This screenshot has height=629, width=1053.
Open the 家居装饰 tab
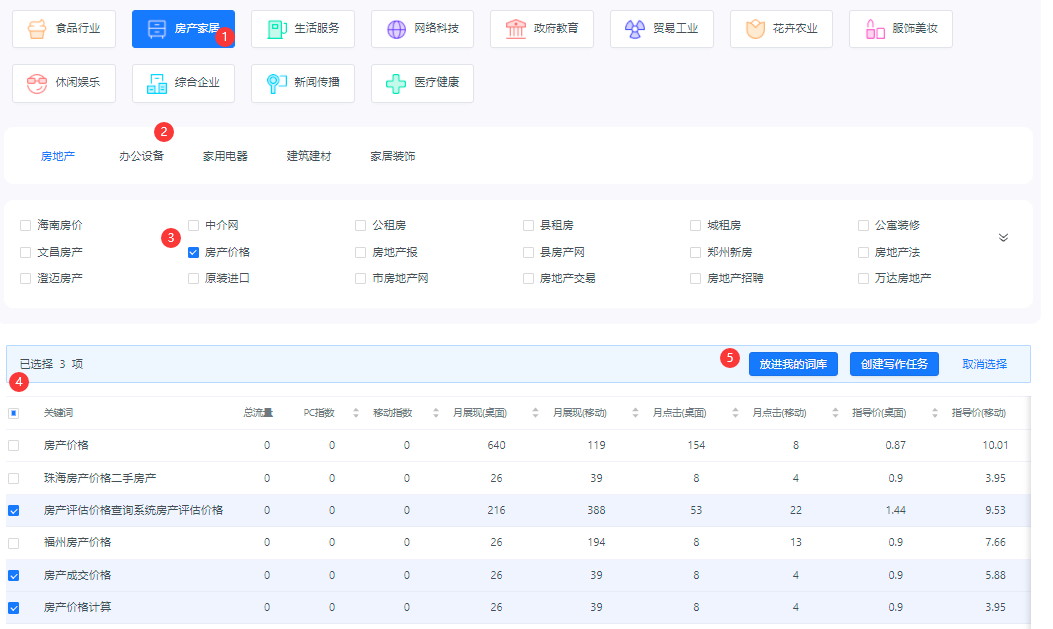[x=392, y=156]
